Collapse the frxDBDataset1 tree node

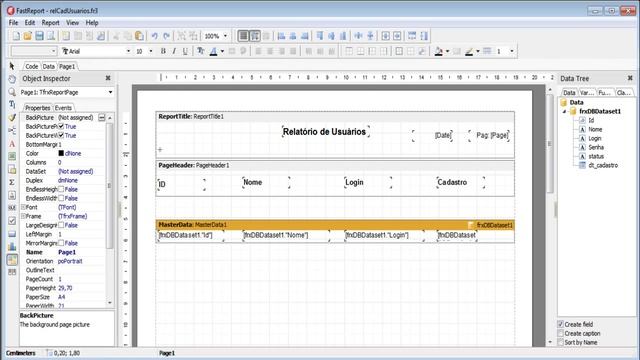564,111
